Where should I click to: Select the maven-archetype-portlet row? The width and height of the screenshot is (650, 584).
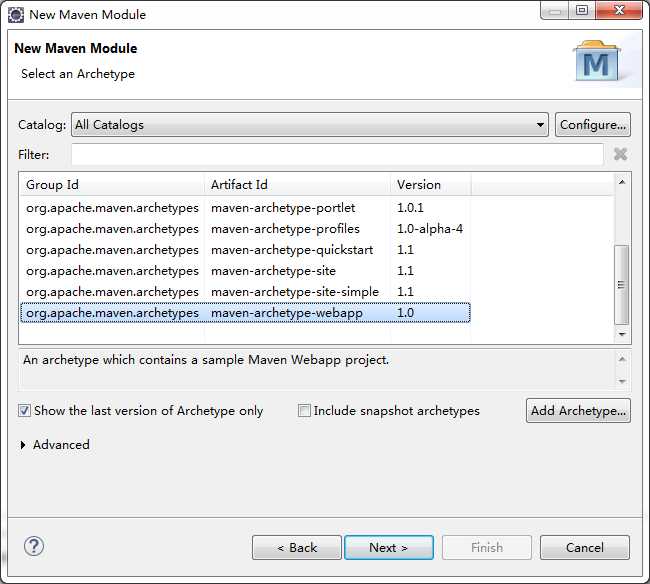[245, 208]
